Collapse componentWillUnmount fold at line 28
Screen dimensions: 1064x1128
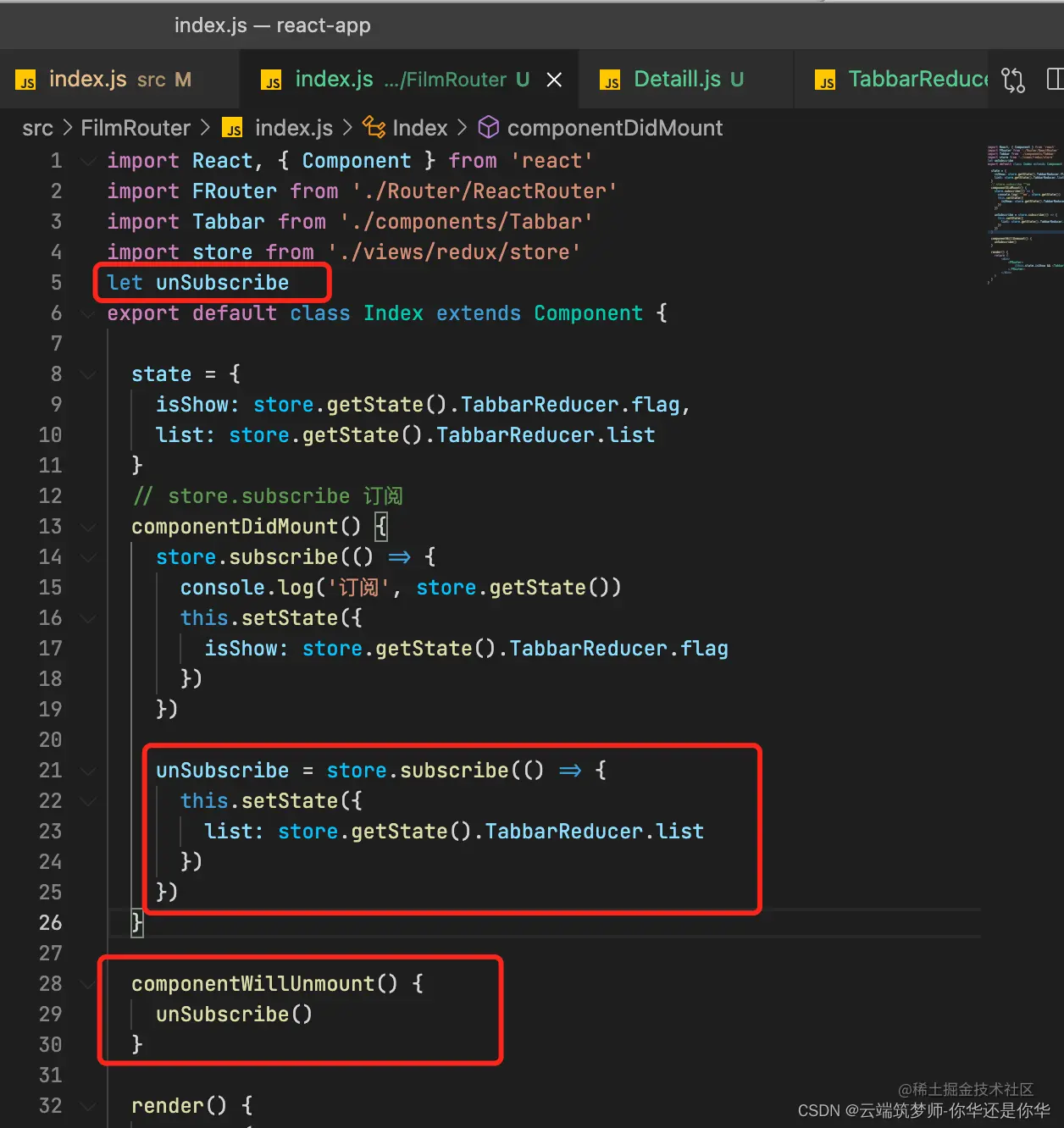pos(88,984)
